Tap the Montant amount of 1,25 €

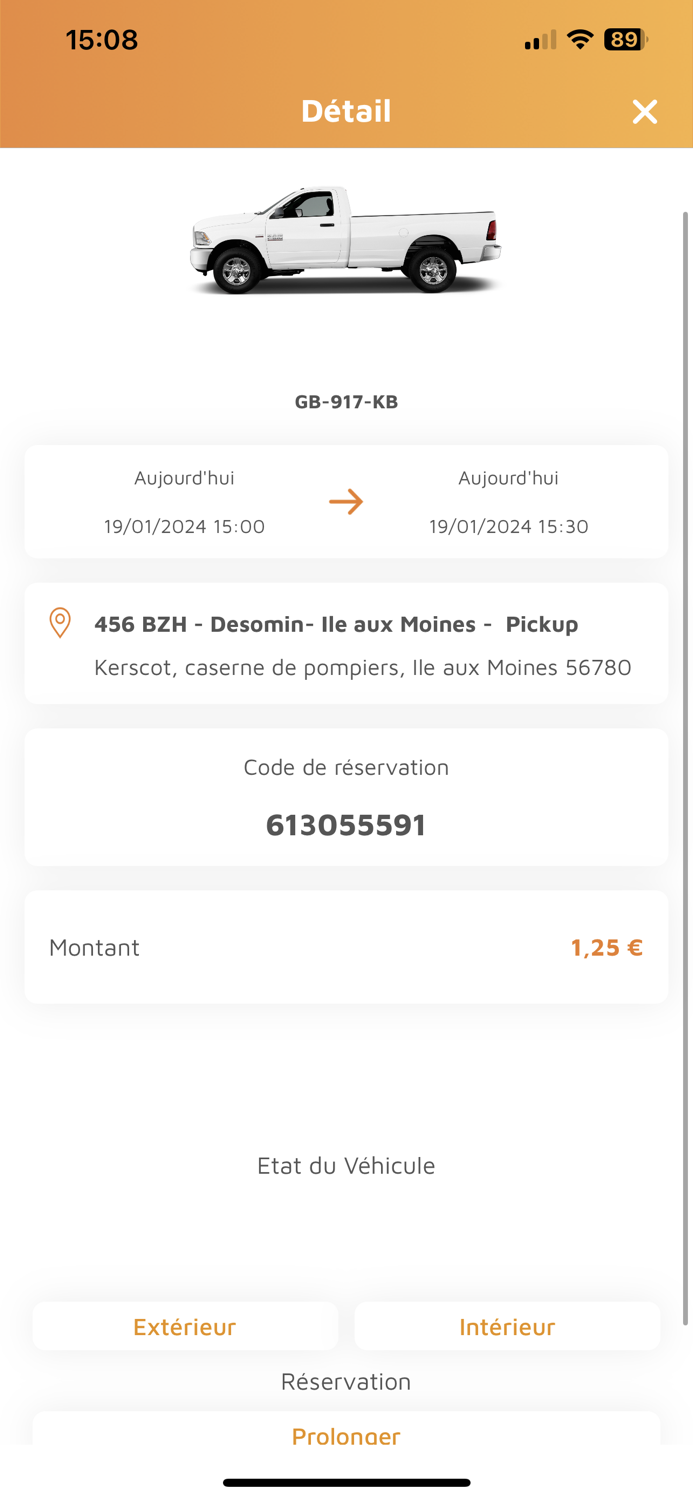pos(606,947)
